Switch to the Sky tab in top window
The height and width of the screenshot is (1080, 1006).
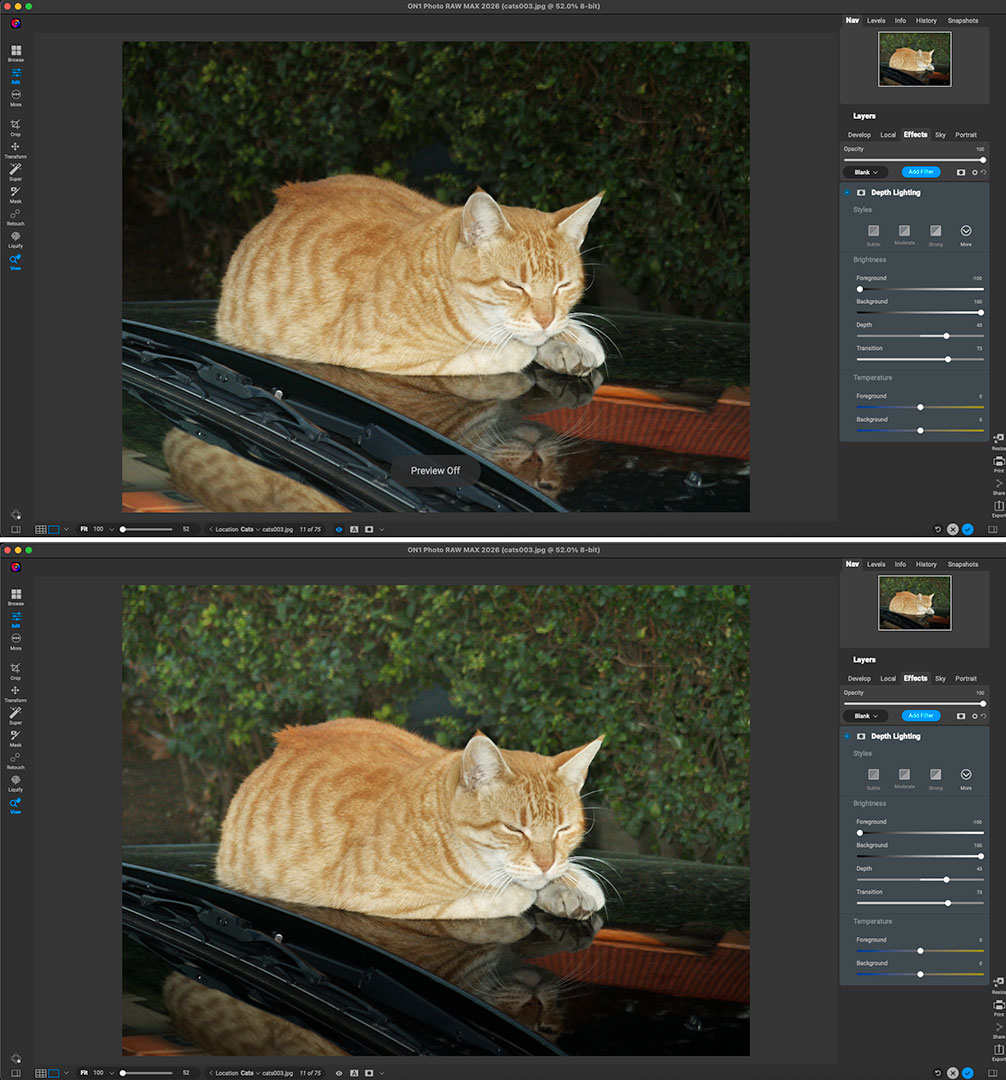point(940,134)
